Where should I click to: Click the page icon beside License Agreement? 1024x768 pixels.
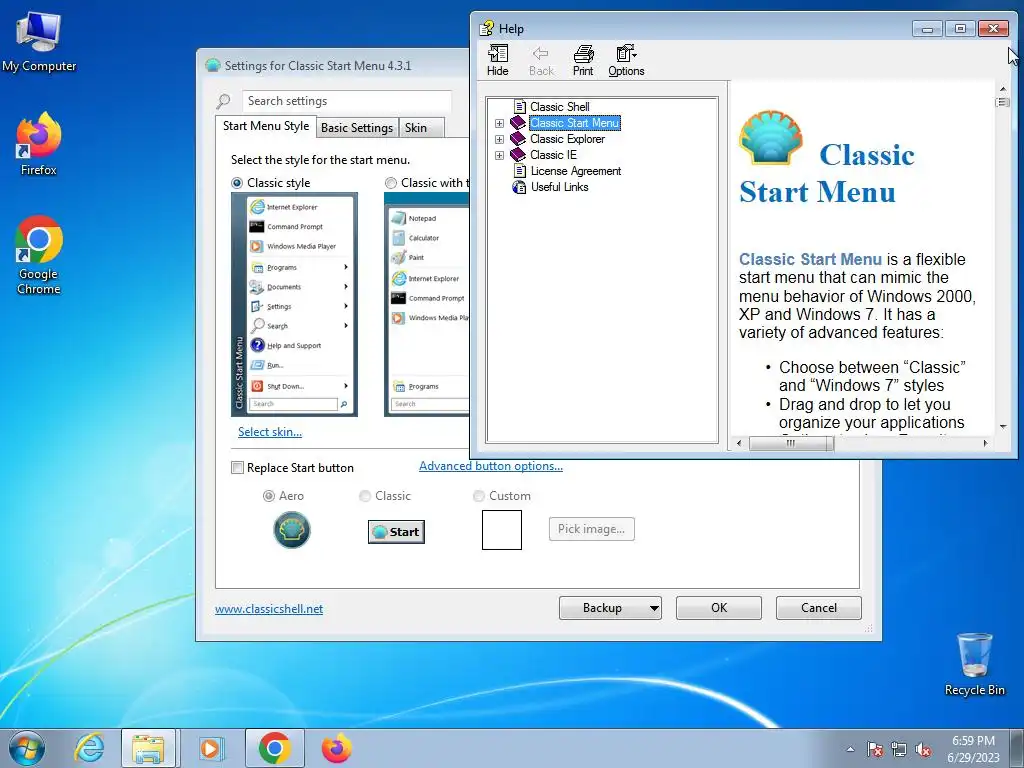coord(520,171)
